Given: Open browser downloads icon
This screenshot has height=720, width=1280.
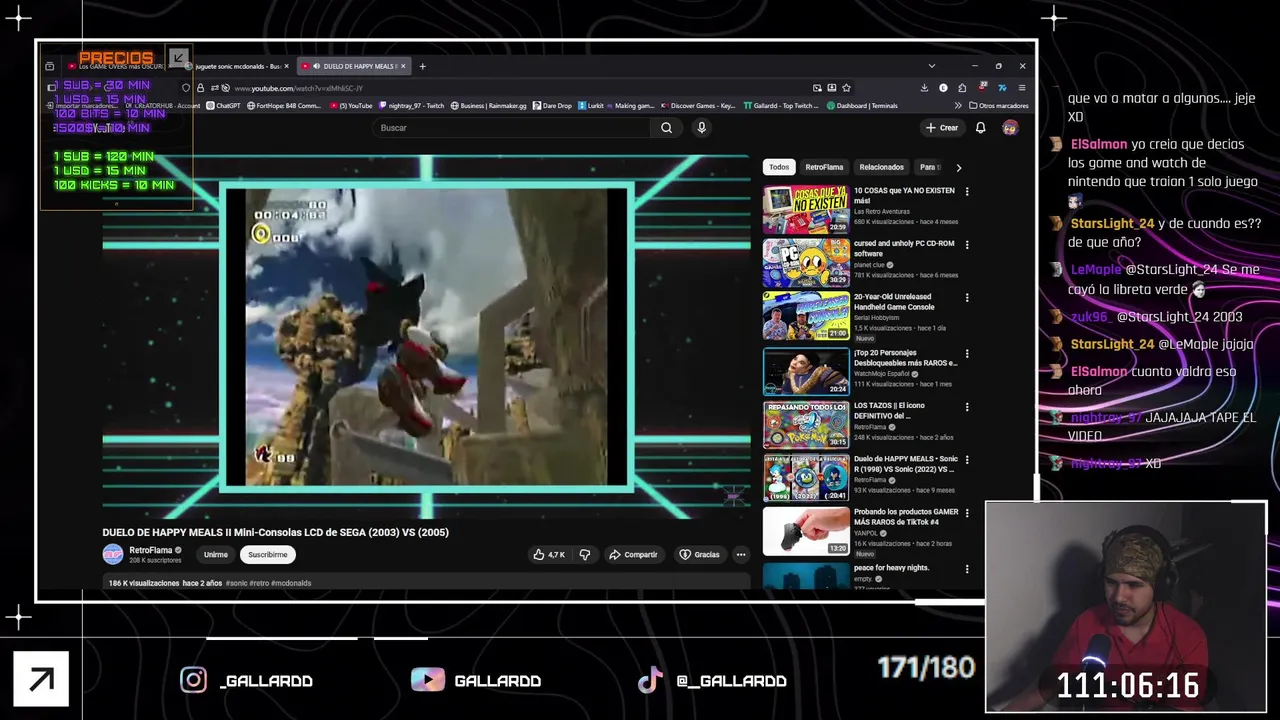Looking at the screenshot, I should tap(924, 88).
